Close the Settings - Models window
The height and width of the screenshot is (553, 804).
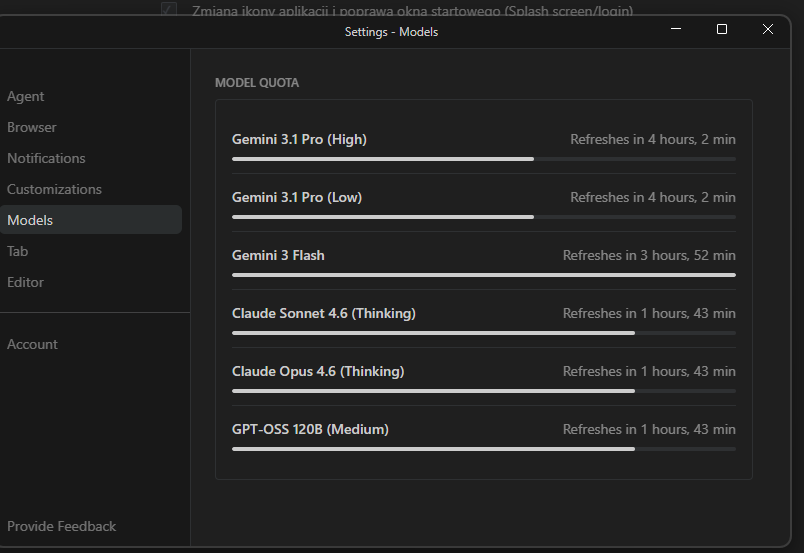[x=768, y=29]
